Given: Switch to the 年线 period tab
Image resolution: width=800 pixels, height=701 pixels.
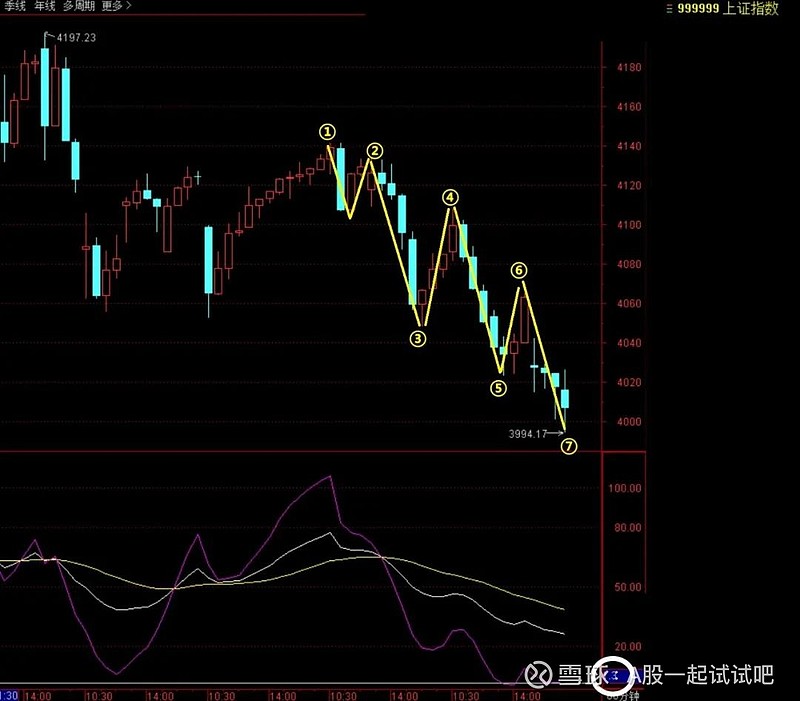Looking at the screenshot, I should point(45,6).
